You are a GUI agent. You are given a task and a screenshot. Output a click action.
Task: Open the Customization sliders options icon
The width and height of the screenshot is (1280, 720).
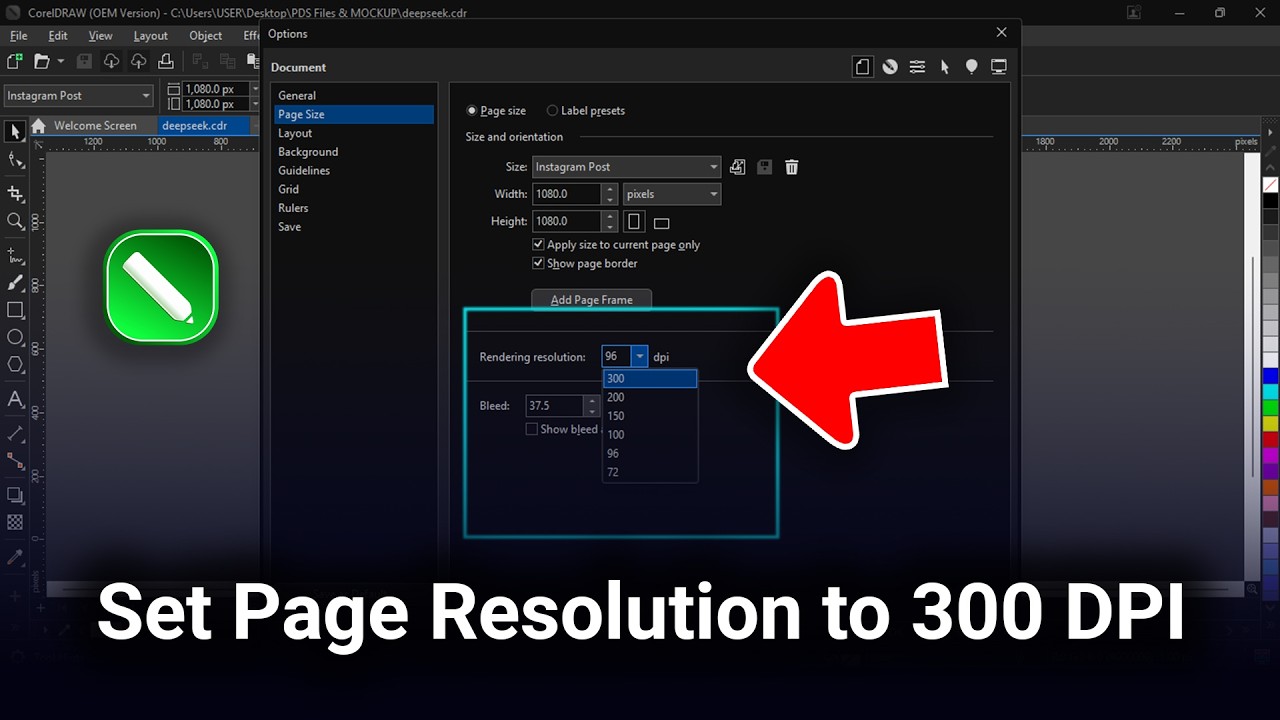click(917, 67)
